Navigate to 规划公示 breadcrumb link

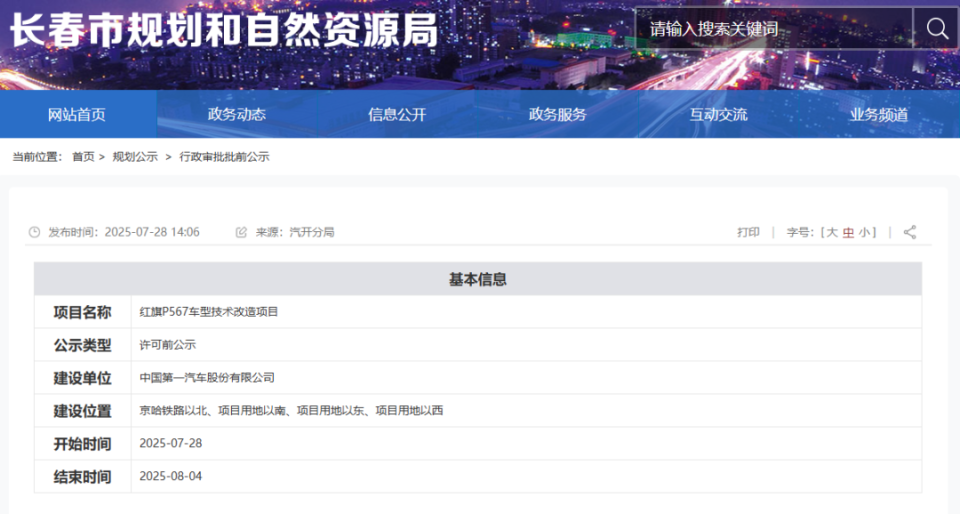tap(135, 157)
